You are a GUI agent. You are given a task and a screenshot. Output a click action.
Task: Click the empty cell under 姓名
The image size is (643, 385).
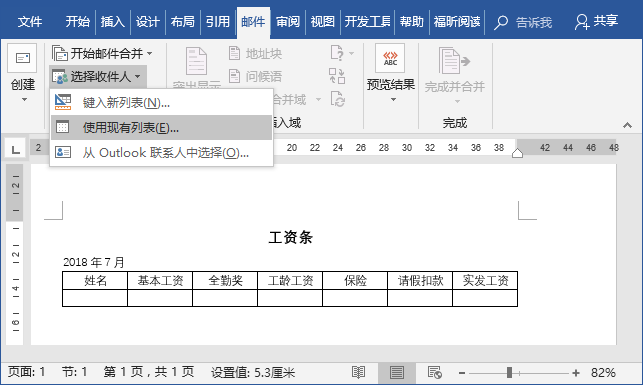point(95,298)
